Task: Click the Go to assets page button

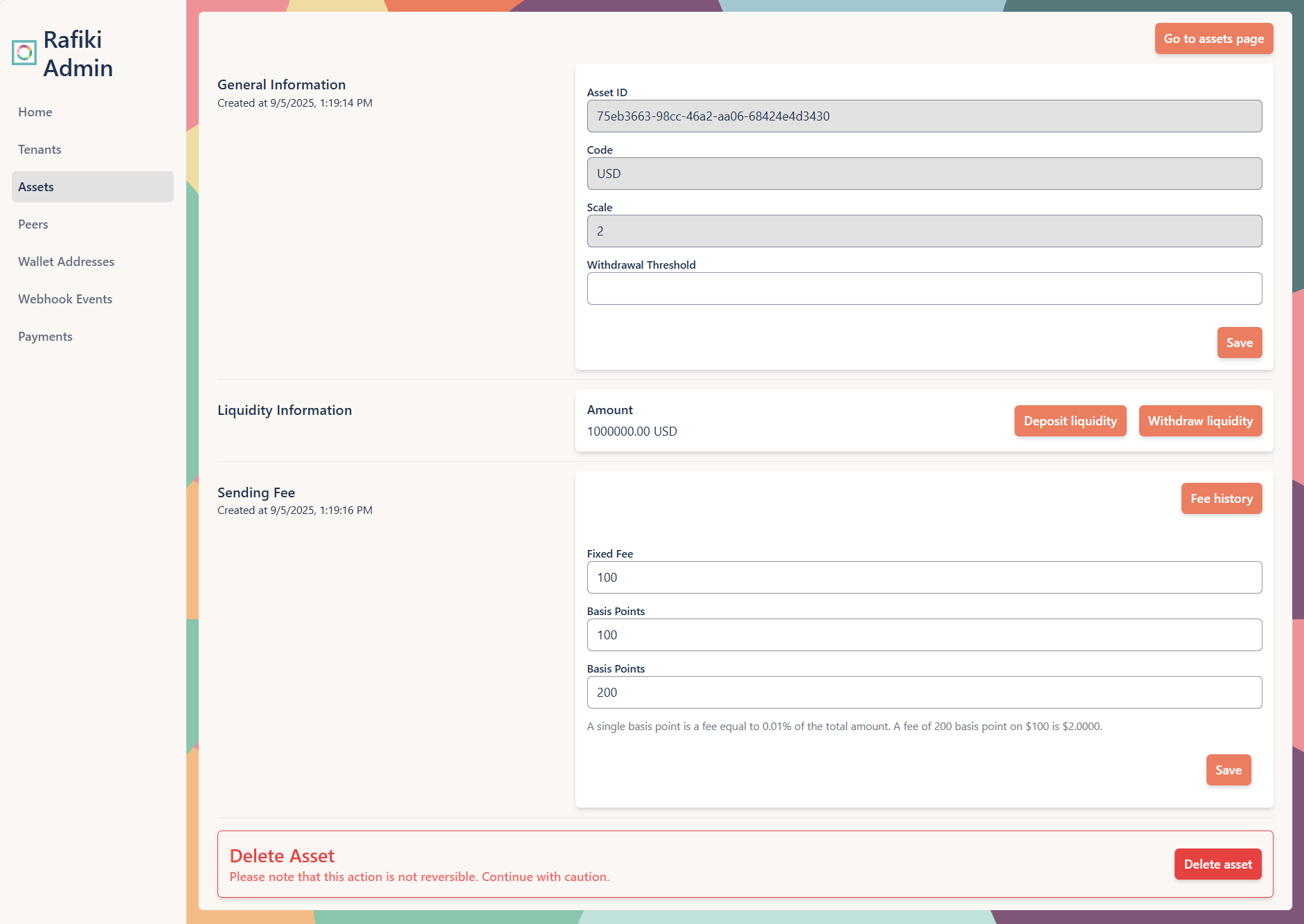Action: pos(1213,38)
